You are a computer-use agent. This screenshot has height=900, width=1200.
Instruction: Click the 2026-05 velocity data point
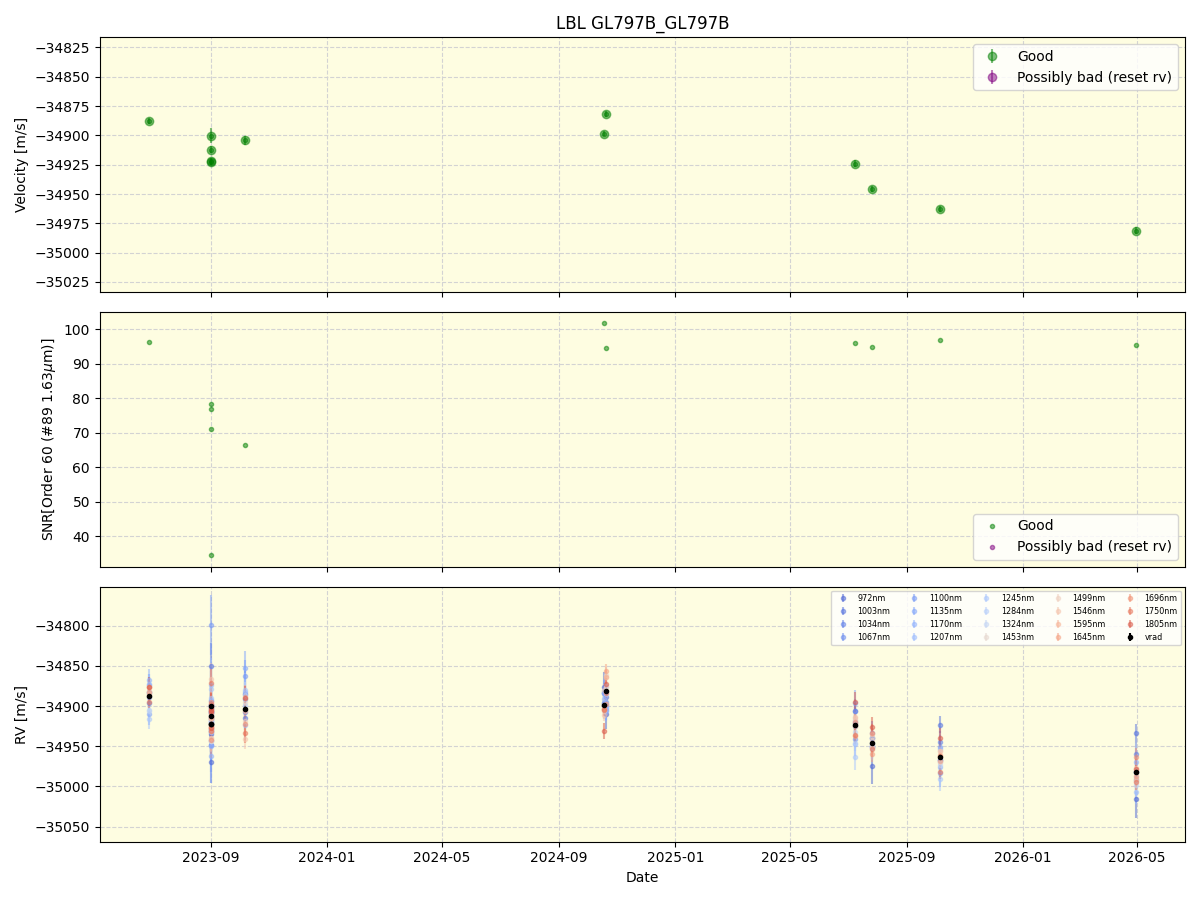[1136, 231]
